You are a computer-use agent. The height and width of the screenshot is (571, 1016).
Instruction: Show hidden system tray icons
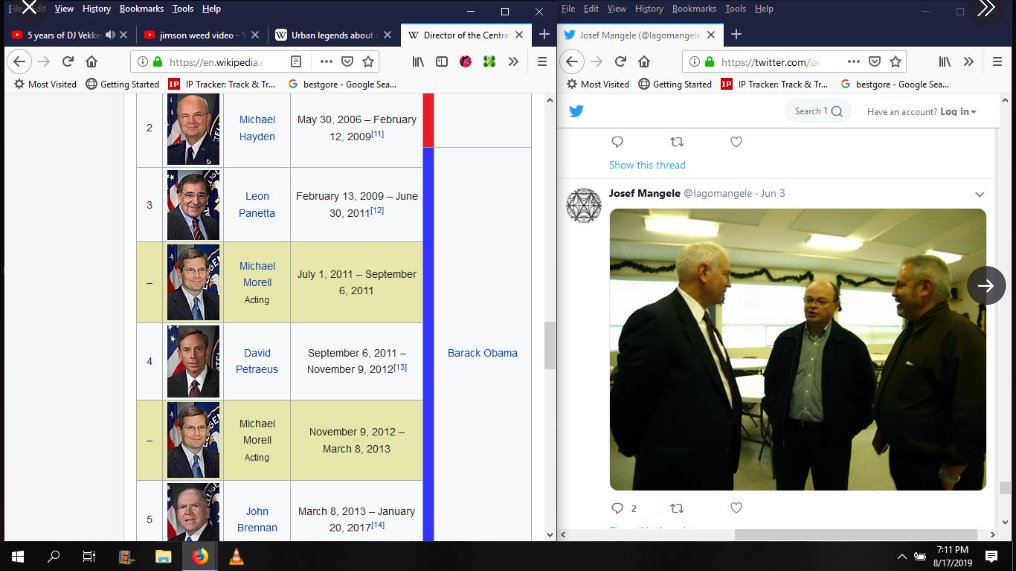click(901, 556)
